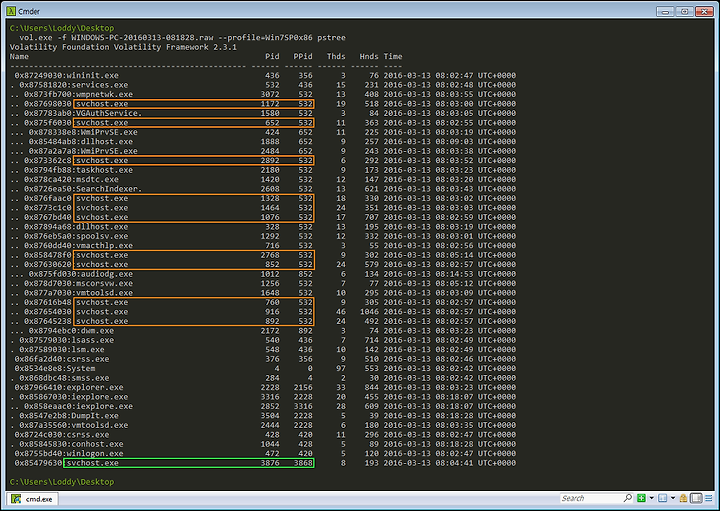Click the Hnds column header
The height and width of the screenshot is (511, 720).
click(x=369, y=56)
